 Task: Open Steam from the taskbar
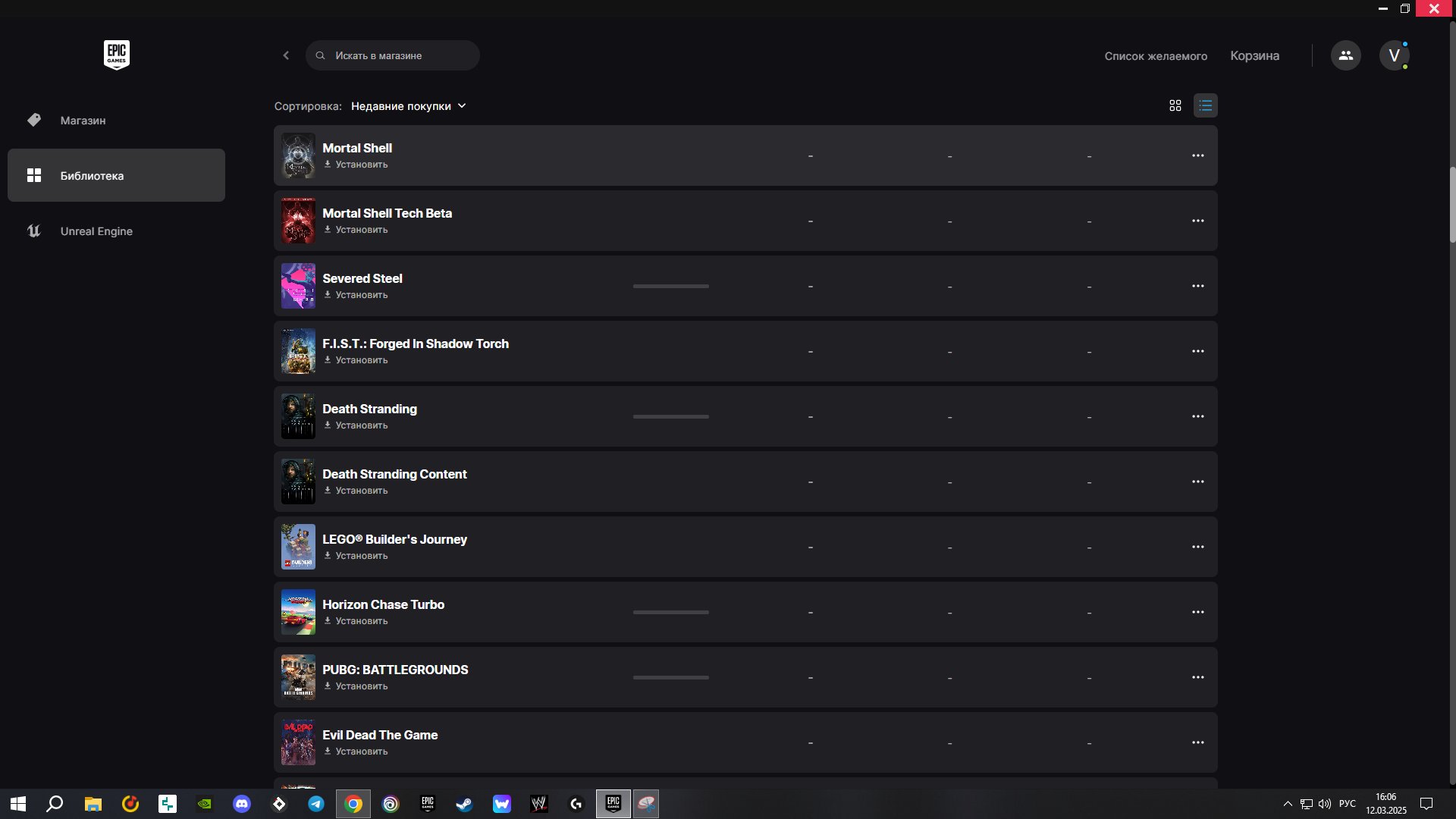pos(464,804)
